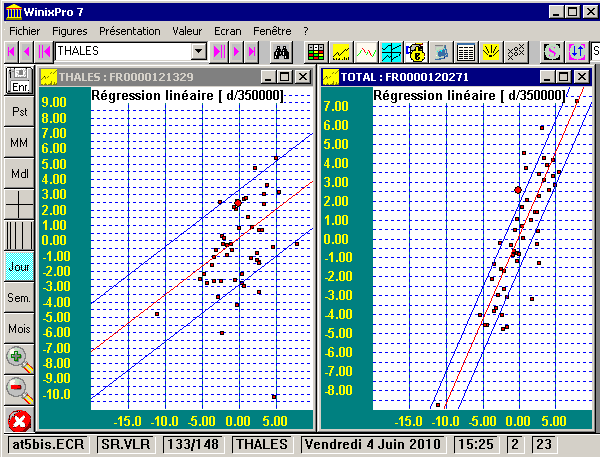Click the blue globe/printer toolbar icon
Screen dimensions: 600x457
point(441,52)
